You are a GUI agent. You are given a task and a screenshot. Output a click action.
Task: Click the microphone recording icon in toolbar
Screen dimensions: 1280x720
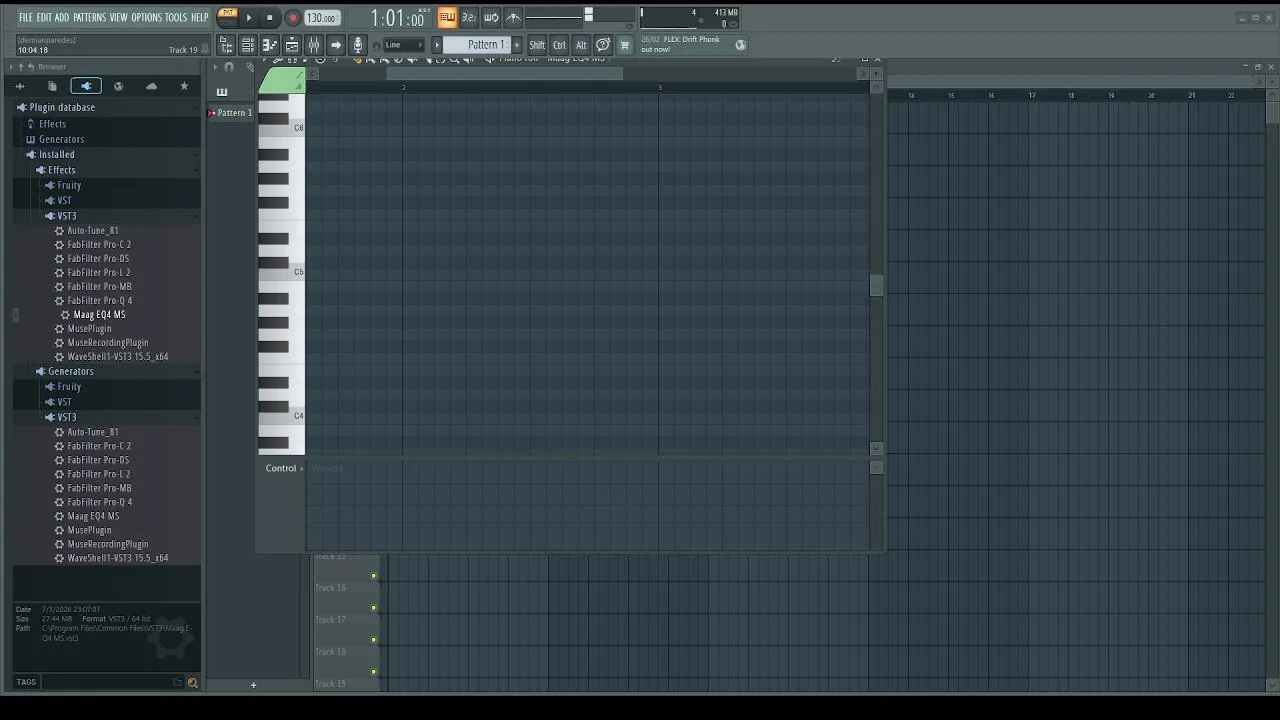[x=358, y=45]
